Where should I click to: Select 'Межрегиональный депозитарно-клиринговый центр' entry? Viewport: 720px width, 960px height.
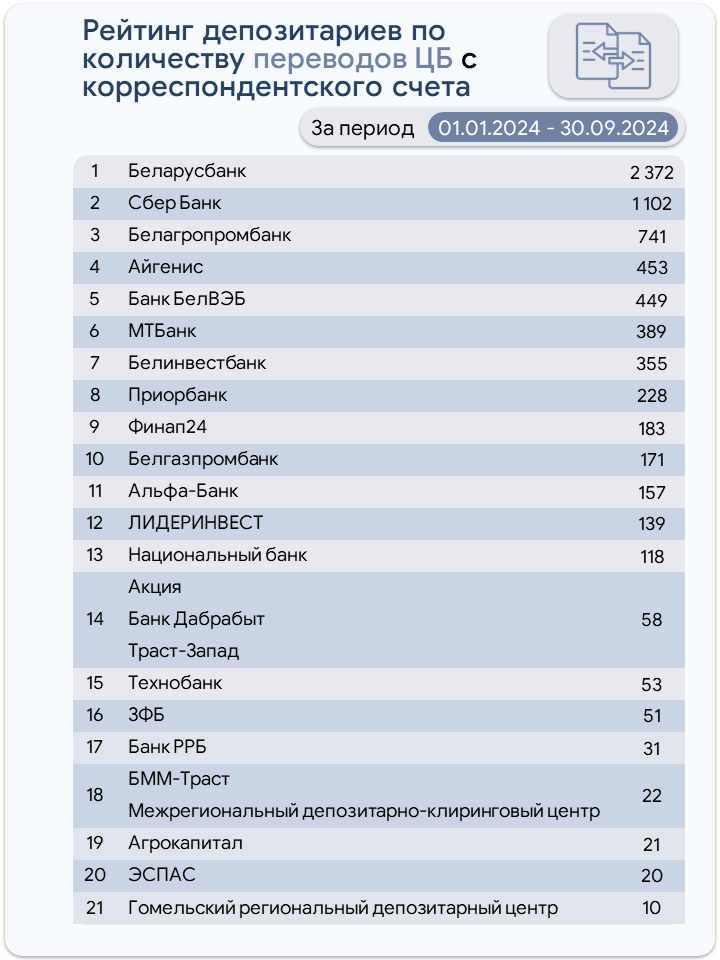[364, 811]
